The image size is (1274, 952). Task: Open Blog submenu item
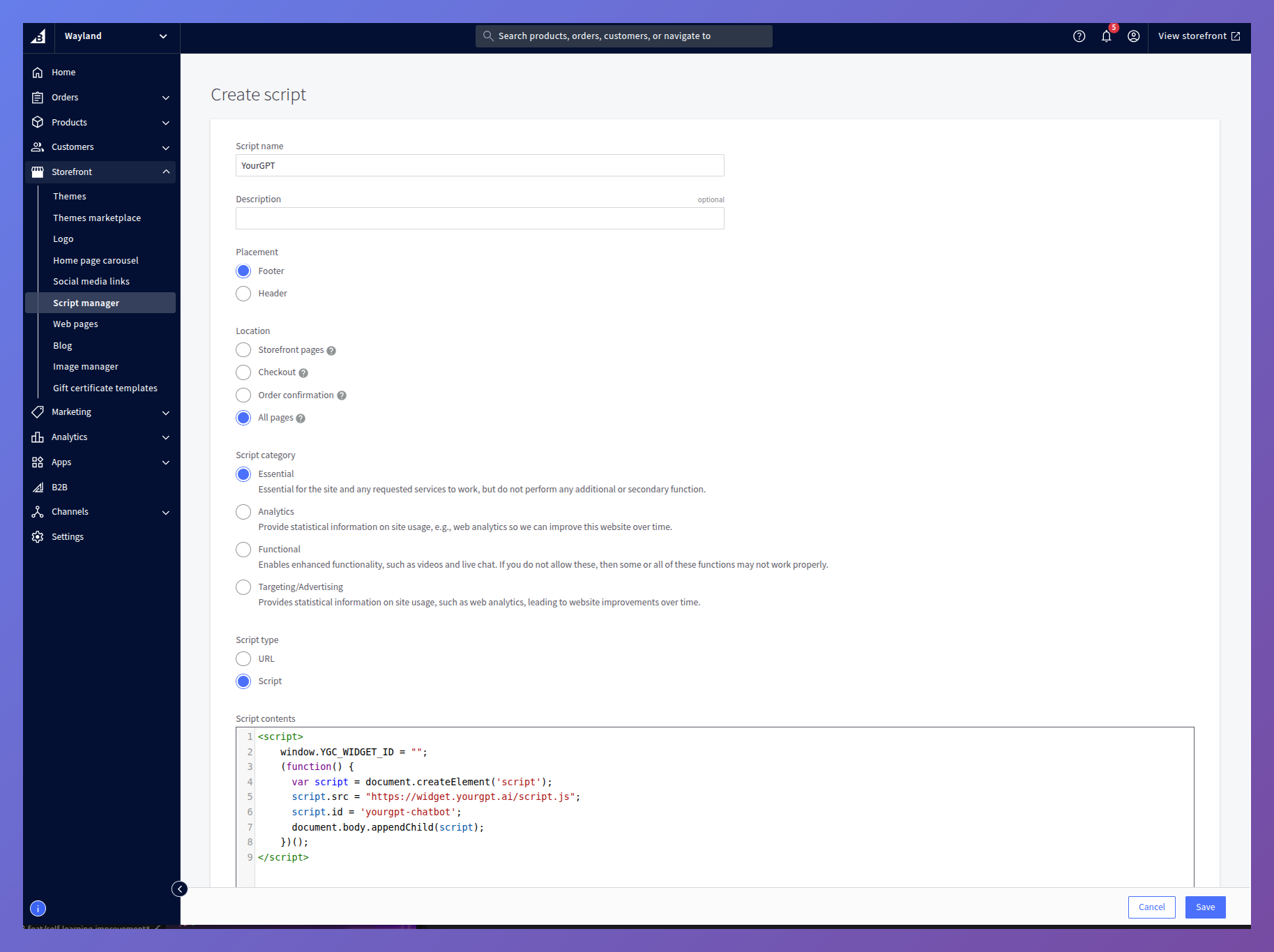click(63, 346)
